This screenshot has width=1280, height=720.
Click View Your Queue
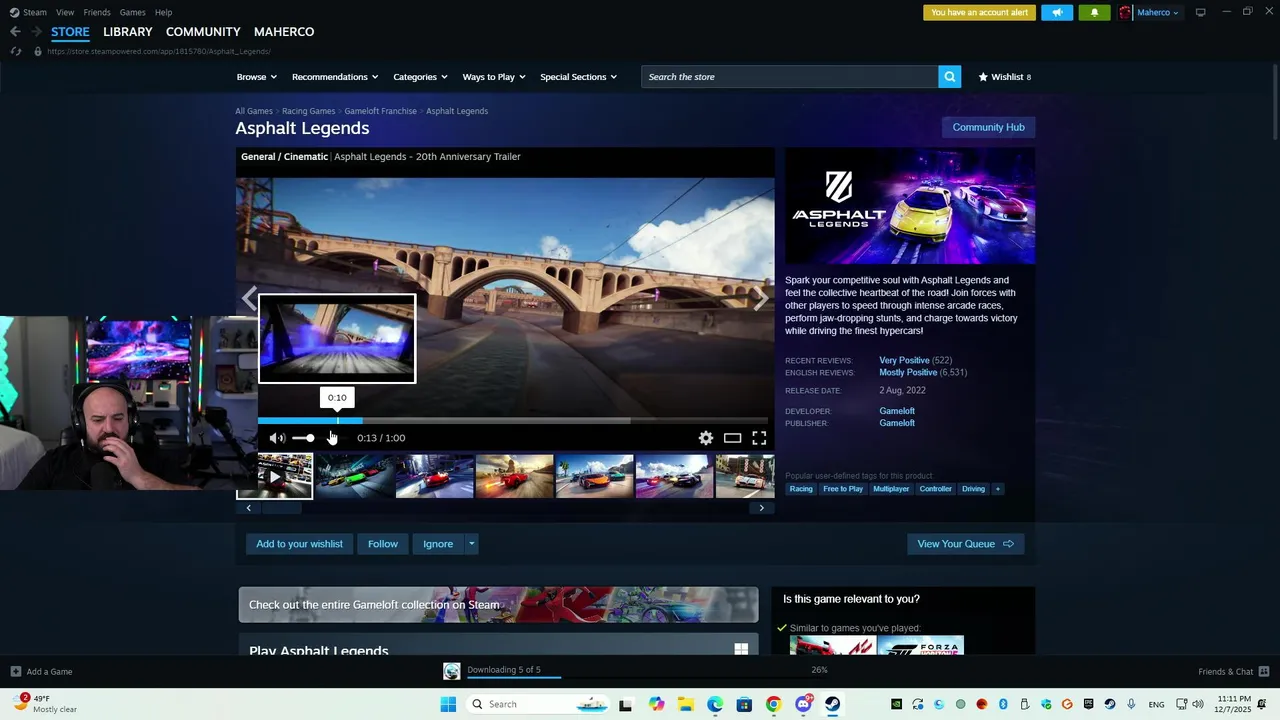(x=965, y=544)
